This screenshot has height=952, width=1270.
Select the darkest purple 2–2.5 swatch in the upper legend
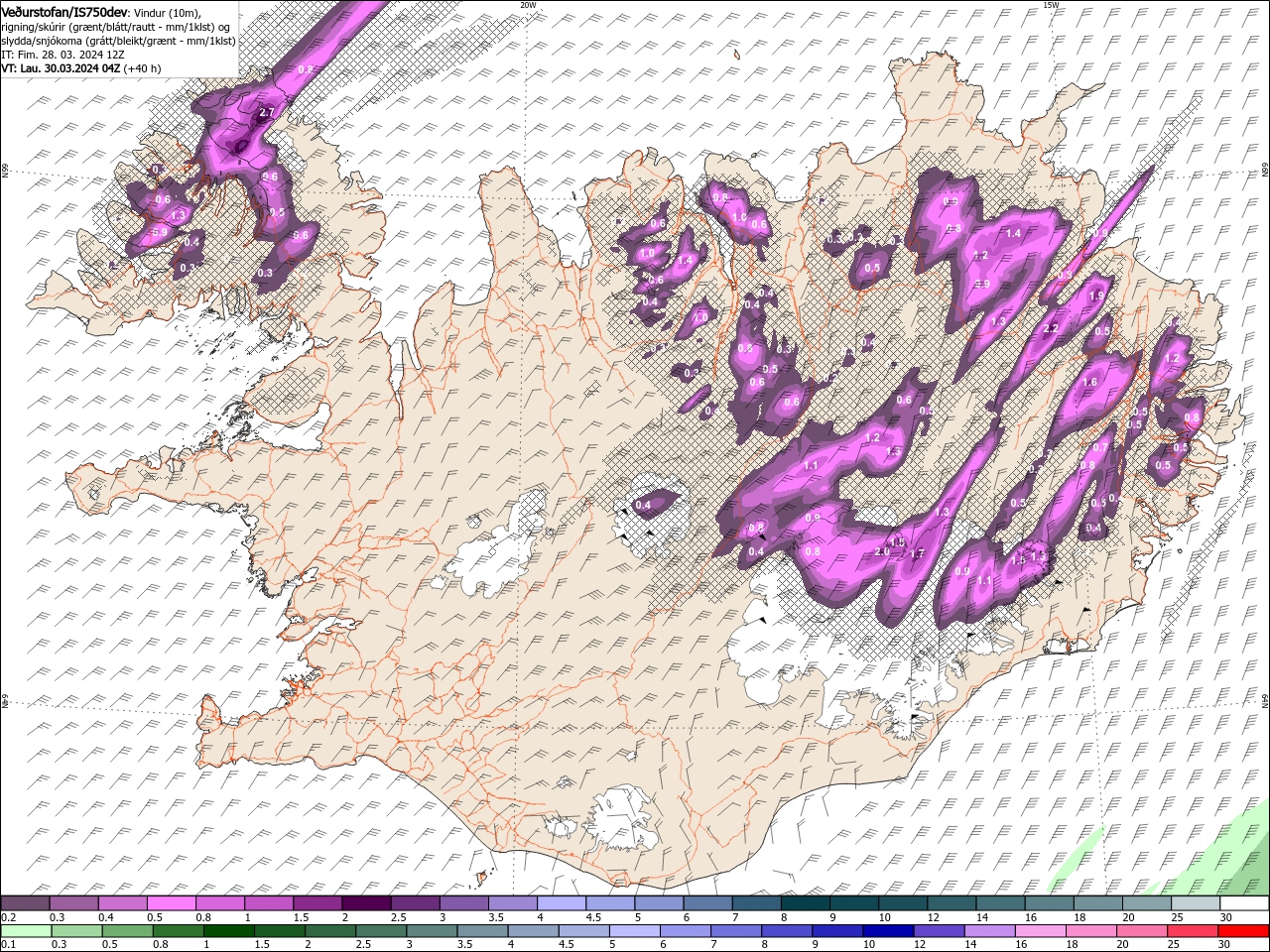(x=366, y=903)
